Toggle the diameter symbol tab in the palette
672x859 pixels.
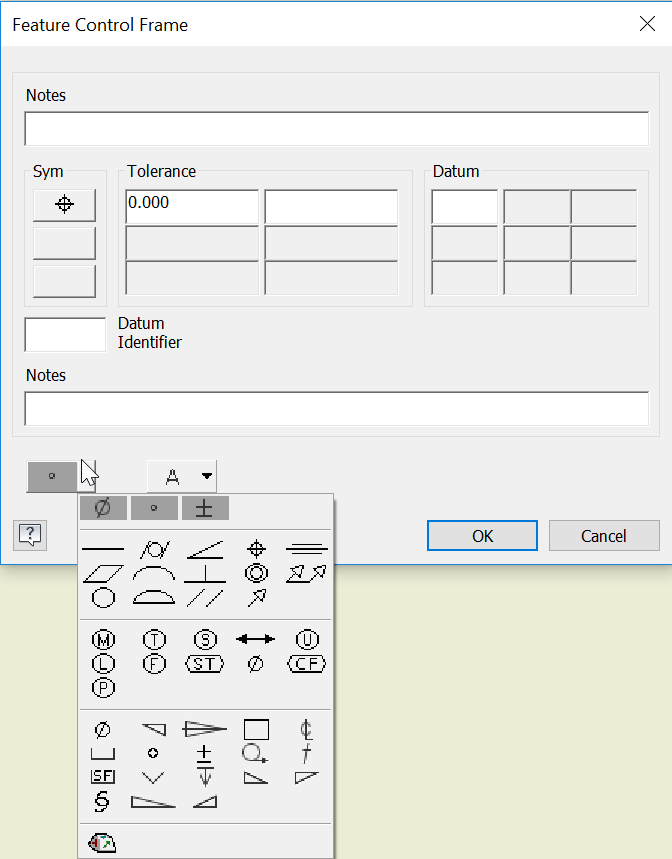[101, 507]
